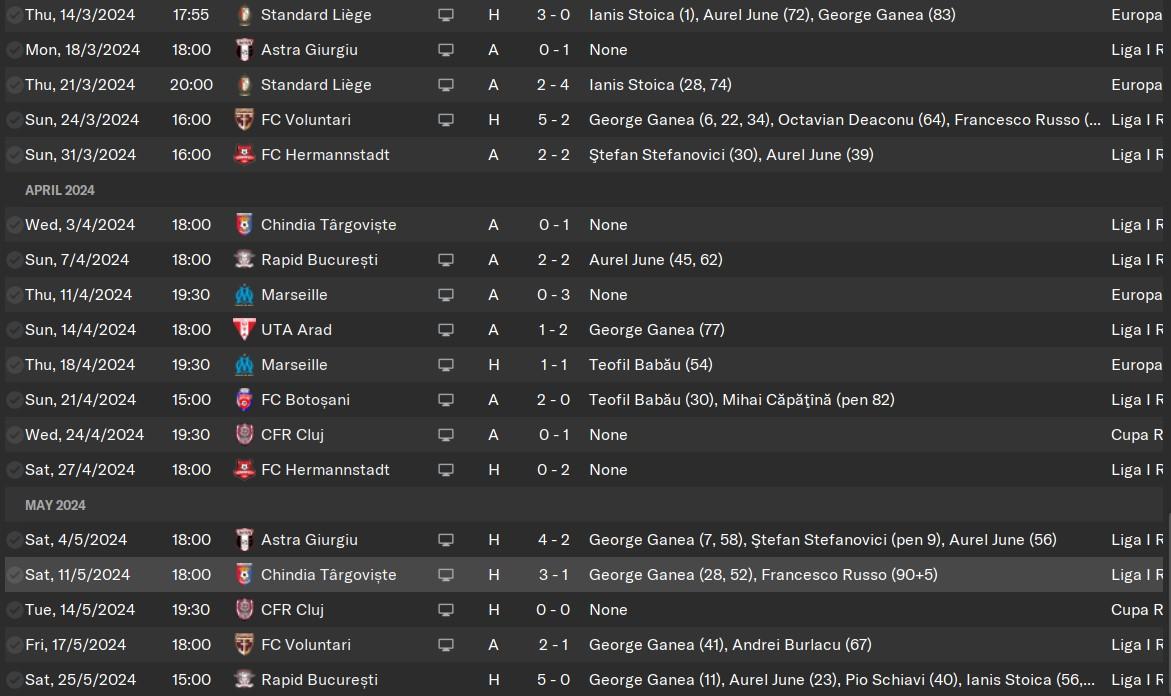
Task: Click the FC Voluntari crest on 24/3/2024
Action: point(244,119)
